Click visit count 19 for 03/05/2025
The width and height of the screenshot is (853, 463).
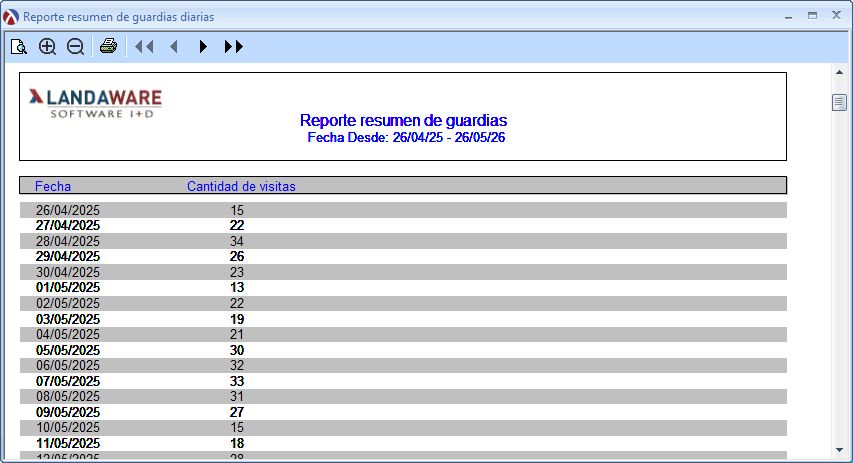tap(237, 319)
